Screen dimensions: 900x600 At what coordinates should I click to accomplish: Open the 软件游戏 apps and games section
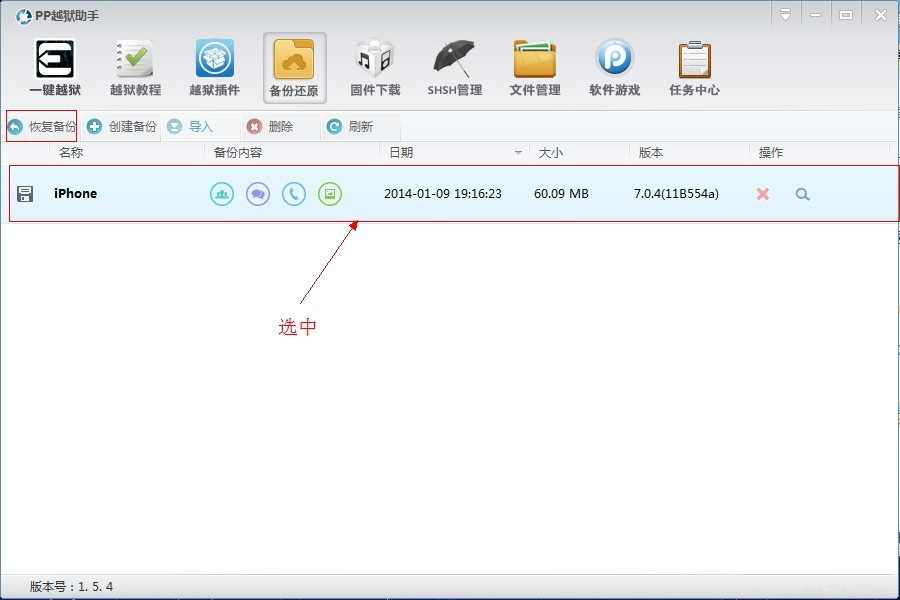click(x=614, y=68)
